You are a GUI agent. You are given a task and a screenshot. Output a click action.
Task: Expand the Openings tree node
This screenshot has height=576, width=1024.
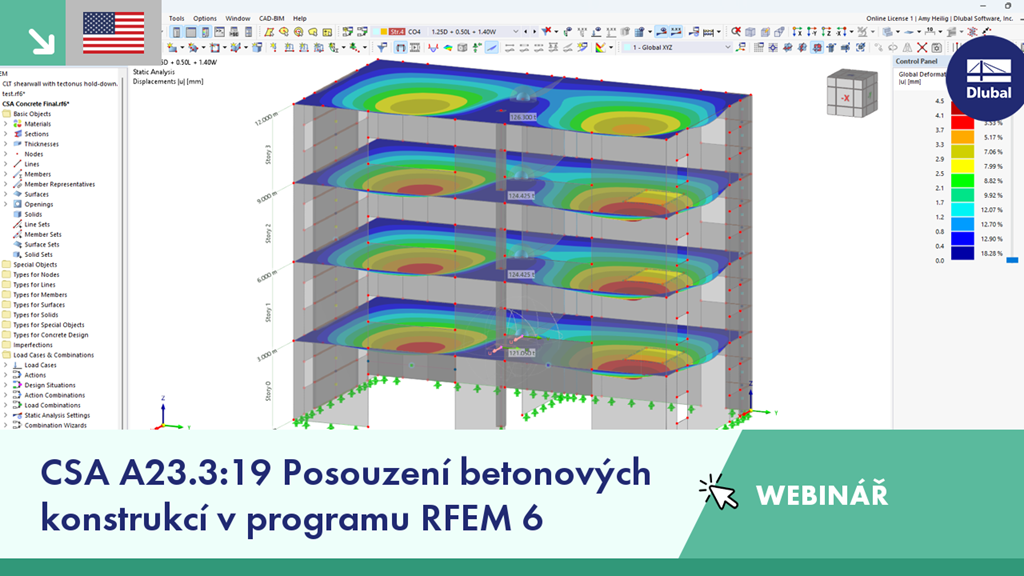coord(6,204)
